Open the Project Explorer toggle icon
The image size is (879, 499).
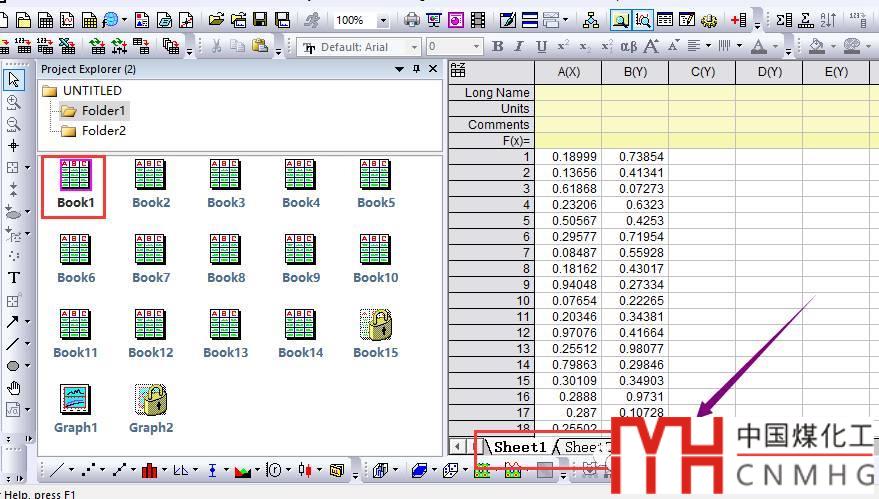[621, 21]
